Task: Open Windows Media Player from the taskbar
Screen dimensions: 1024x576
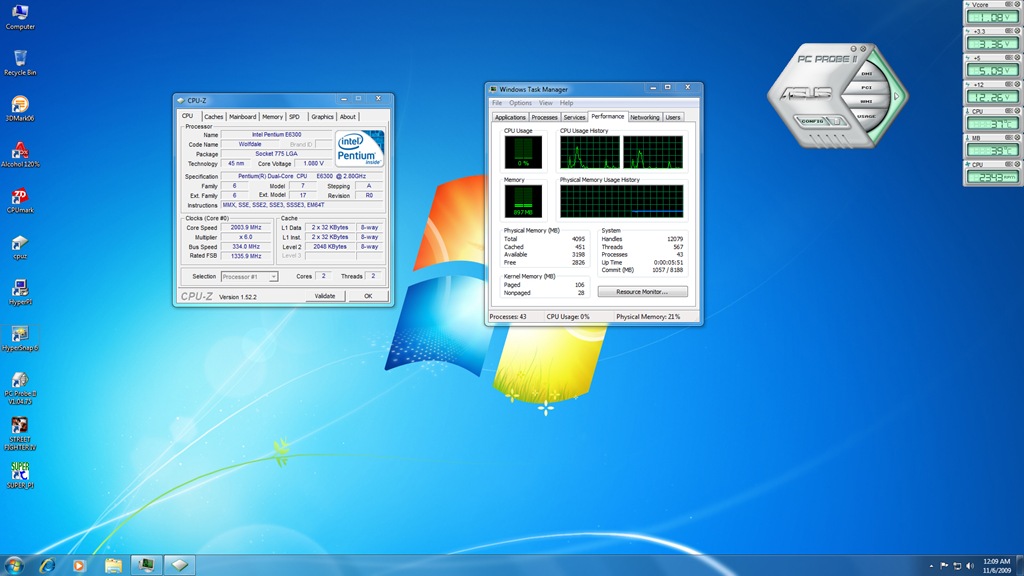Action: [x=80, y=565]
